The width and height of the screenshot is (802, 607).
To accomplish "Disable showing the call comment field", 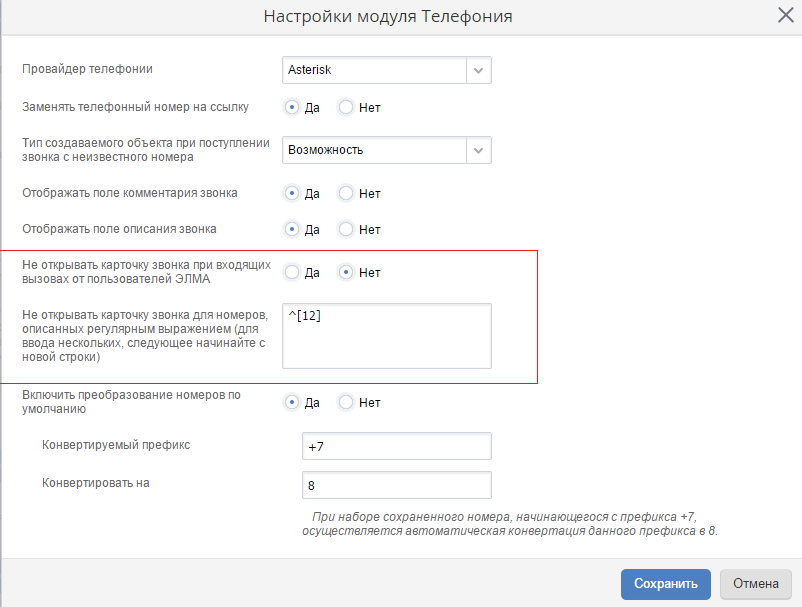I will tap(346, 193).
